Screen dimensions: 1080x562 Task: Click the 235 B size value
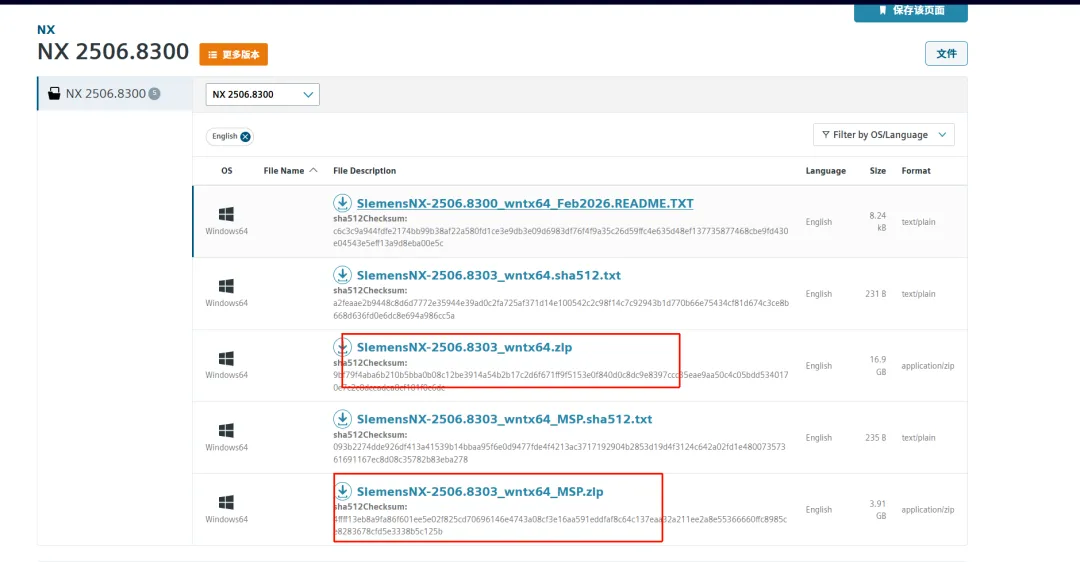(x=875, y=438)
